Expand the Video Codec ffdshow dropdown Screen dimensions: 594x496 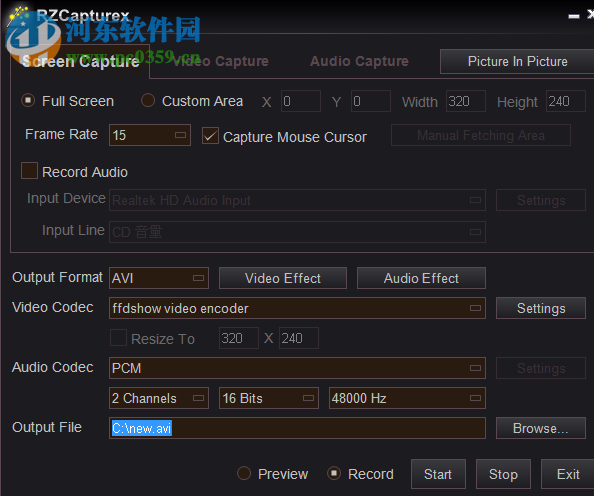tap(297, 308)
